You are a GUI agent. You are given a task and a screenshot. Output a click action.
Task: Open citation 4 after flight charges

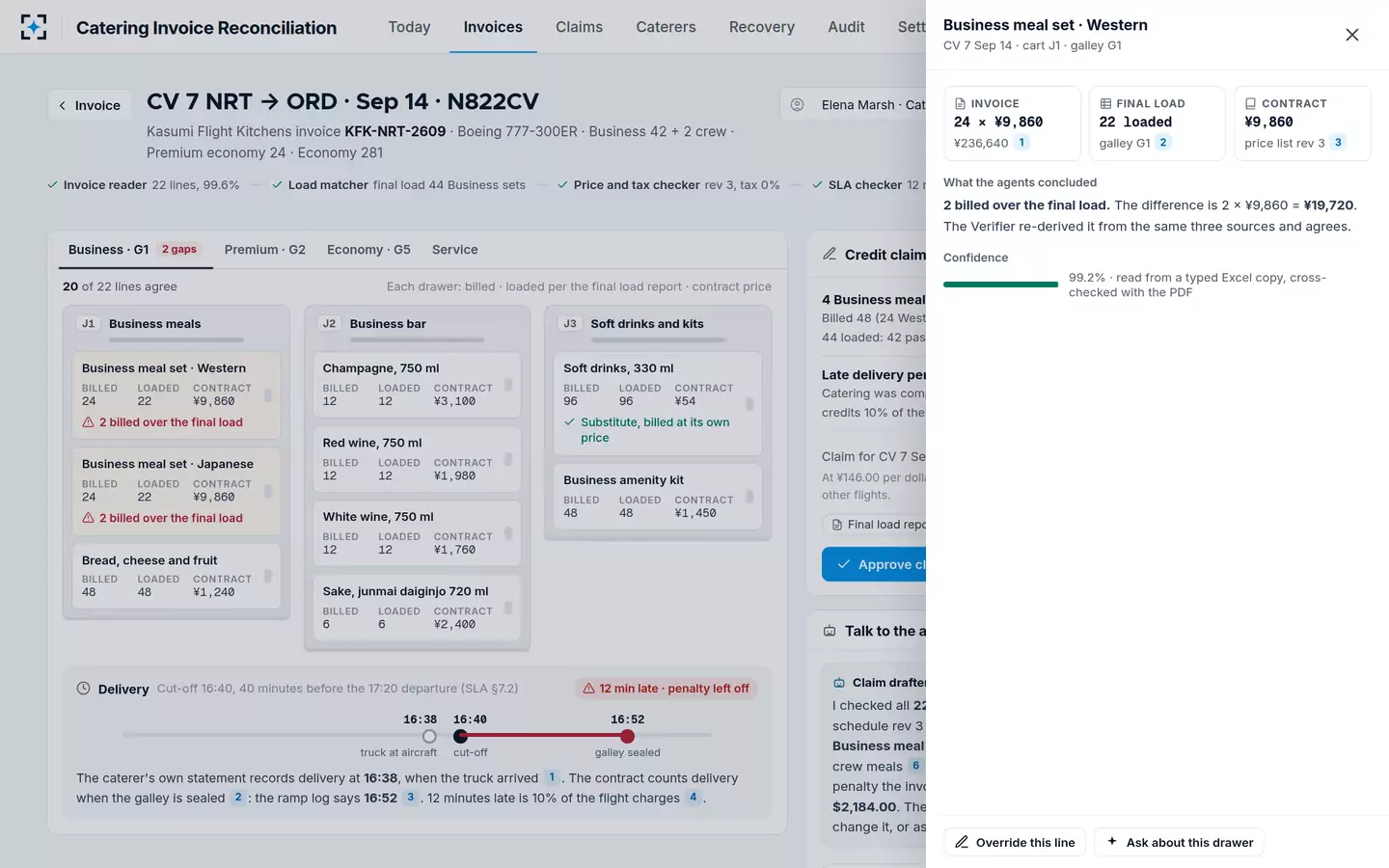coord(693,798)
